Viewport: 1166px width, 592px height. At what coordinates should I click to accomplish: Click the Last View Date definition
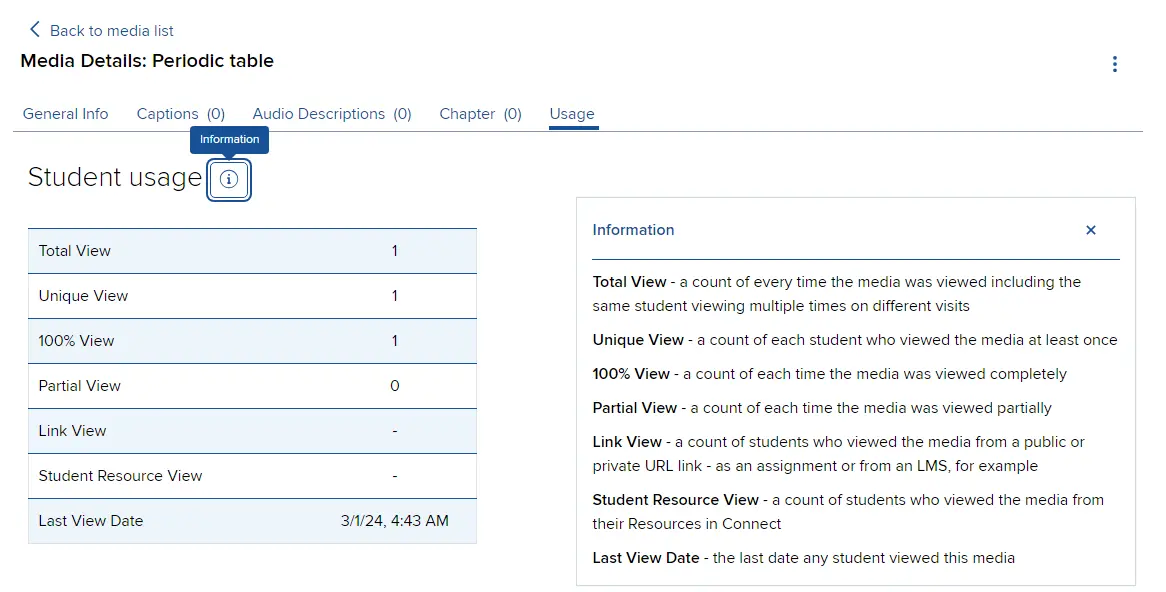point(804,558)
